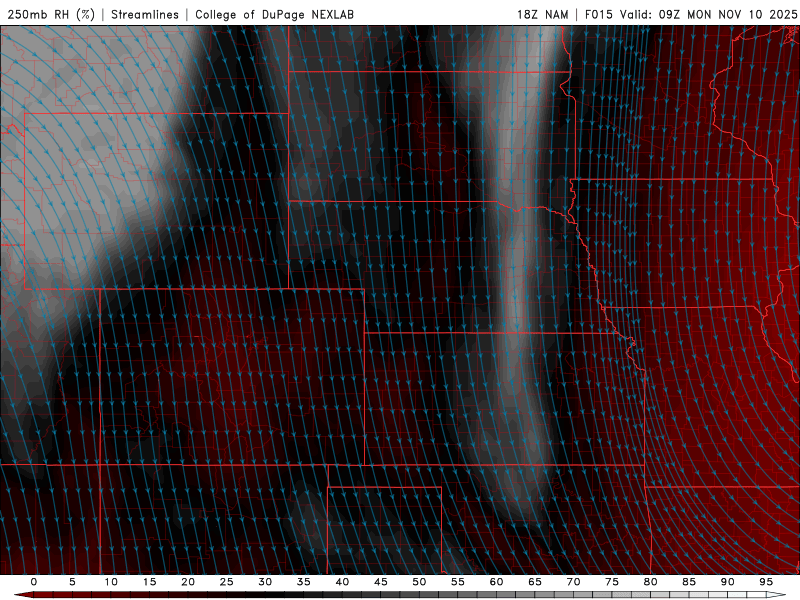Click the '30' label on color scale

[x=265, y=582]
